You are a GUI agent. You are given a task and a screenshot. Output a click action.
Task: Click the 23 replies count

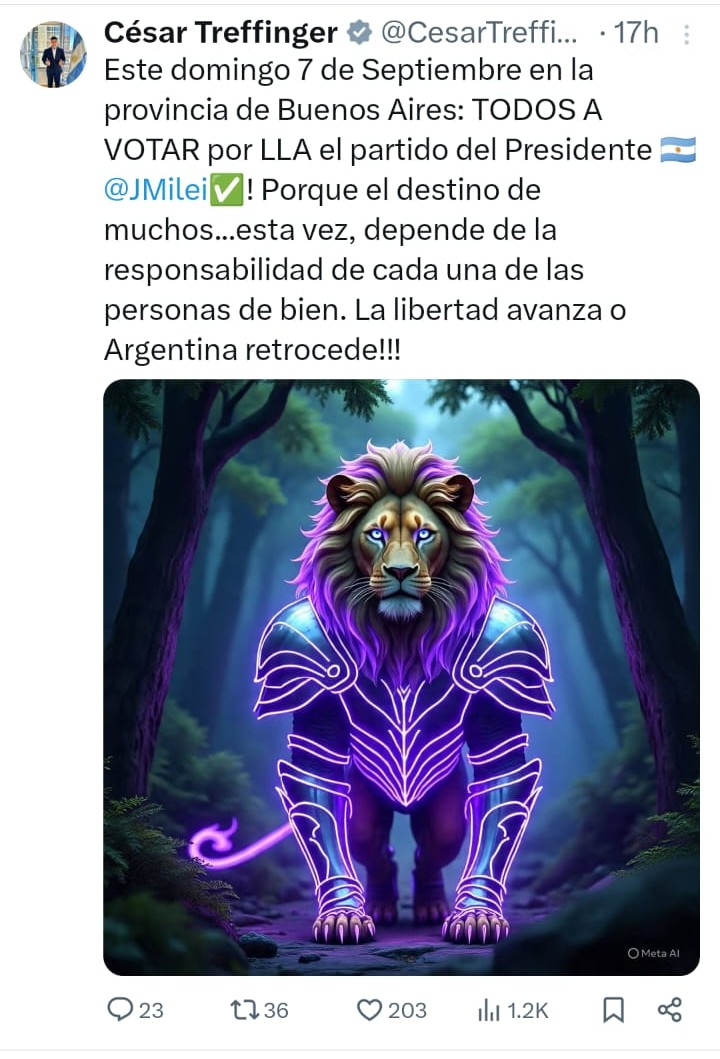(x=151, y=1010)
